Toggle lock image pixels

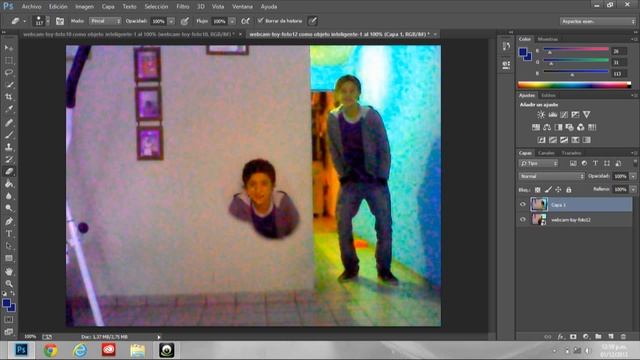click(x=548, y=190)
